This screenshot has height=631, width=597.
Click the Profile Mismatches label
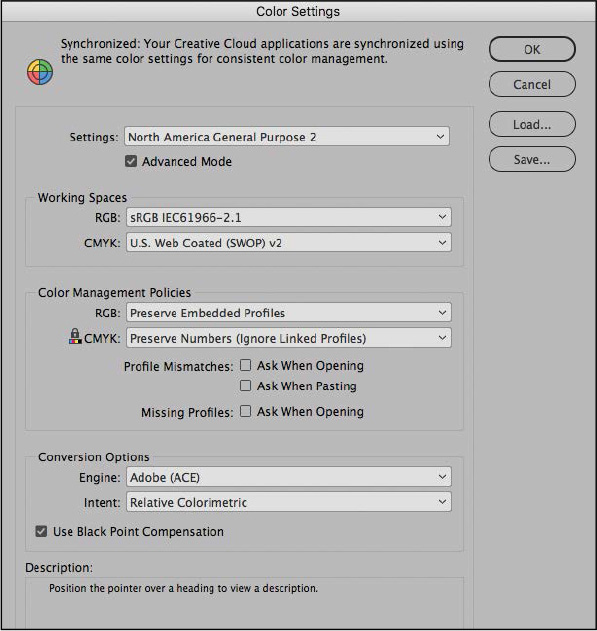[x=178, y=367]
